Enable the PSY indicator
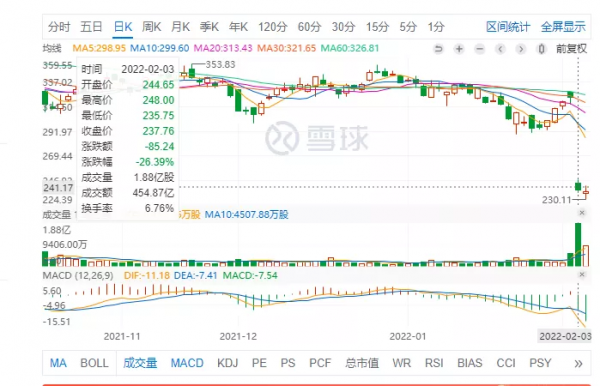Viewport: 600px width, 386px height. click(540, 363)
